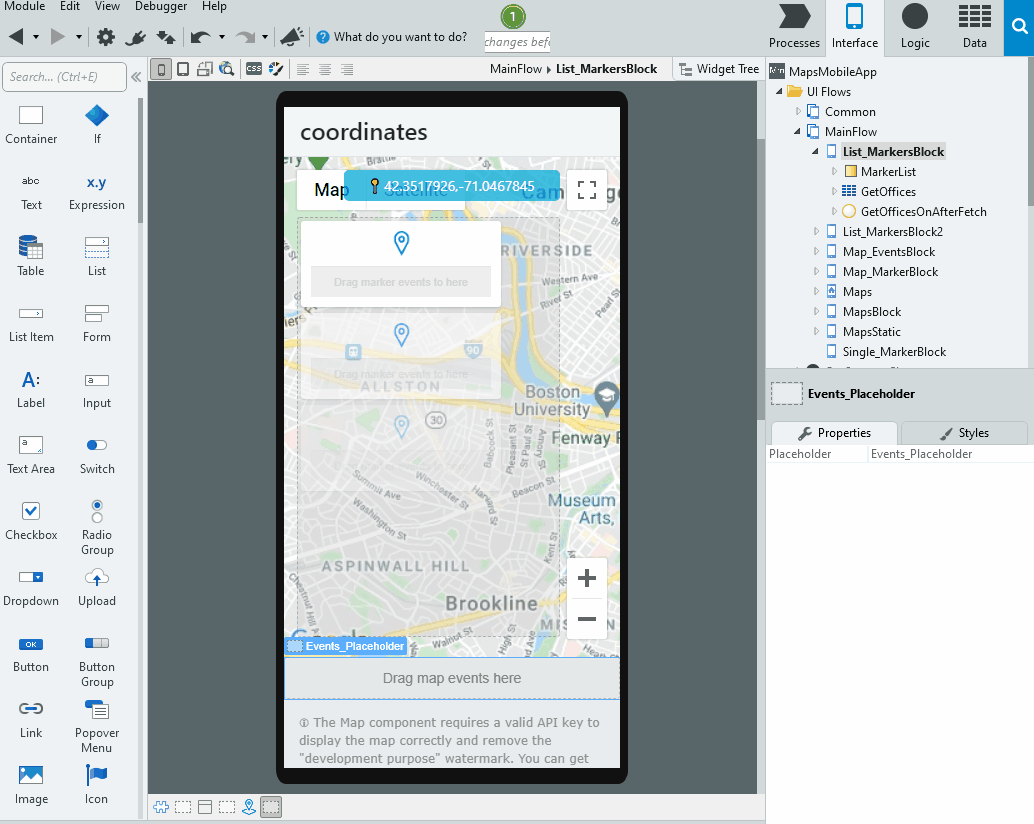Open the View menu
Image resolution: width=1034 pixels, height=824 pixels.
point(107,7)
